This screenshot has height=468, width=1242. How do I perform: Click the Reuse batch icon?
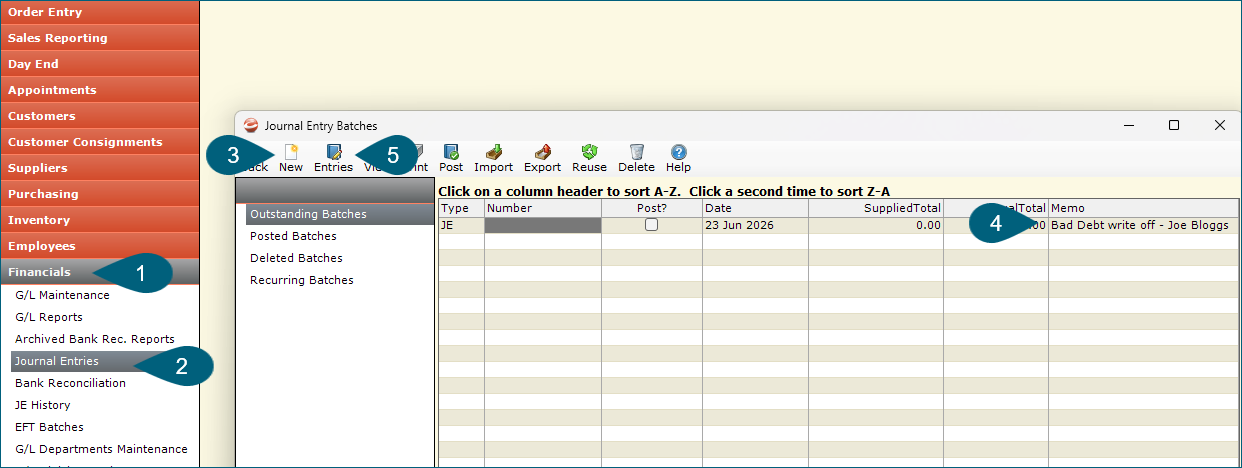point(589,158)
